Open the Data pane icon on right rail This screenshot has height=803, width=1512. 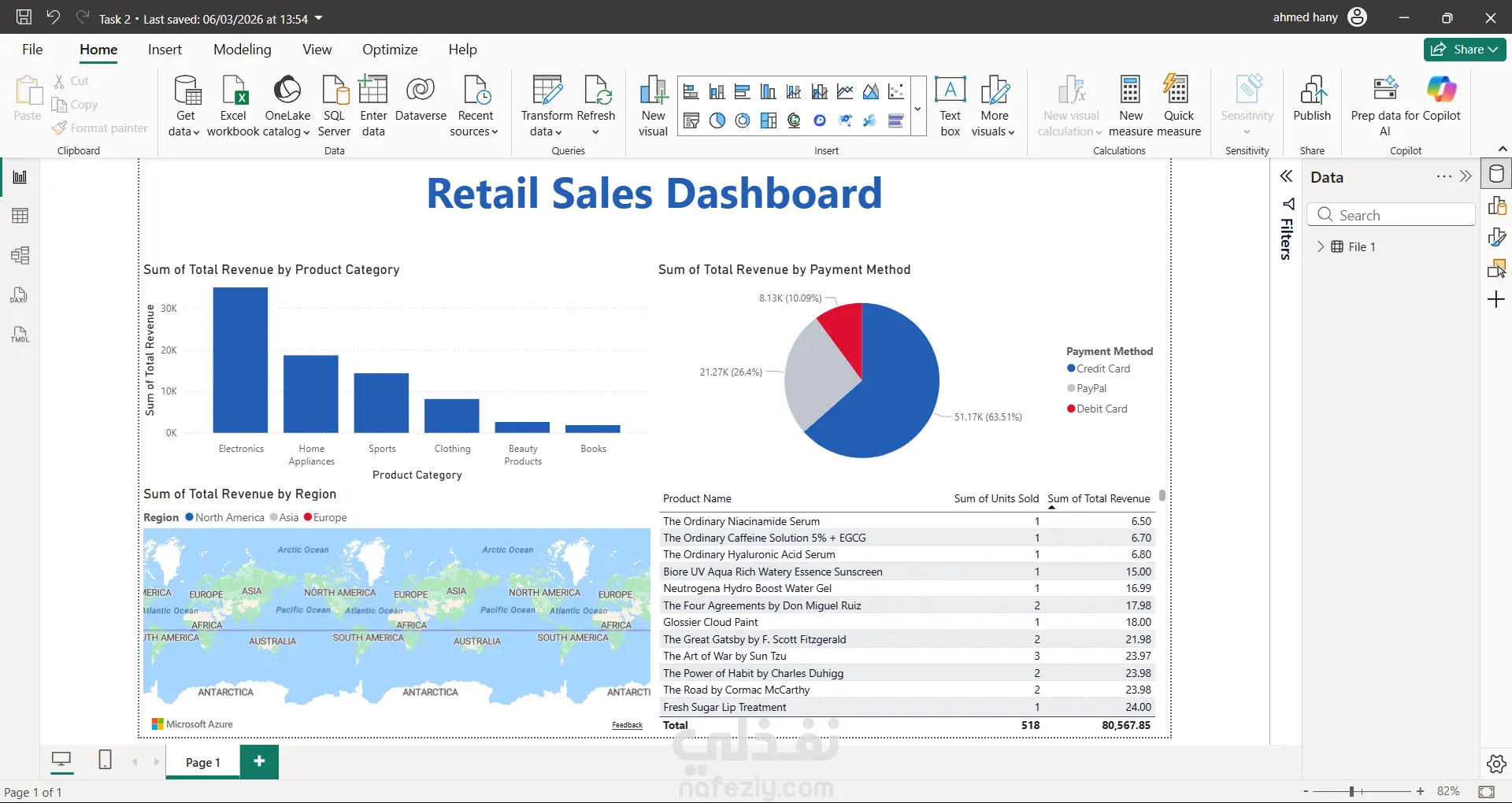1496,174
